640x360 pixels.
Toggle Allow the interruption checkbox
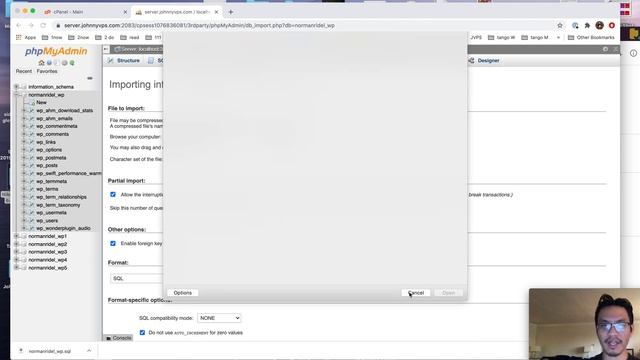coord(113,195)
